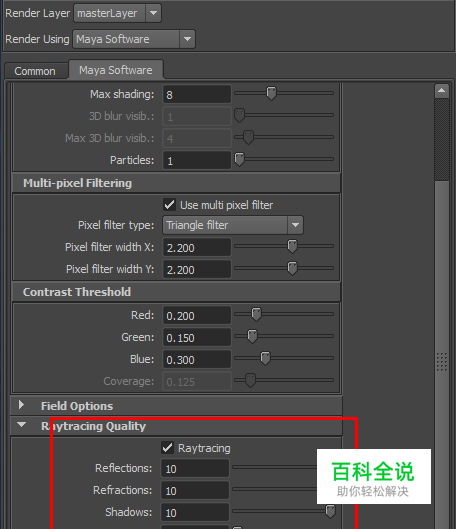Screen dimensions: 456x529
Task: Click the Green contrast threshold field
Action: pyautogui.click(x=197, y=337)
